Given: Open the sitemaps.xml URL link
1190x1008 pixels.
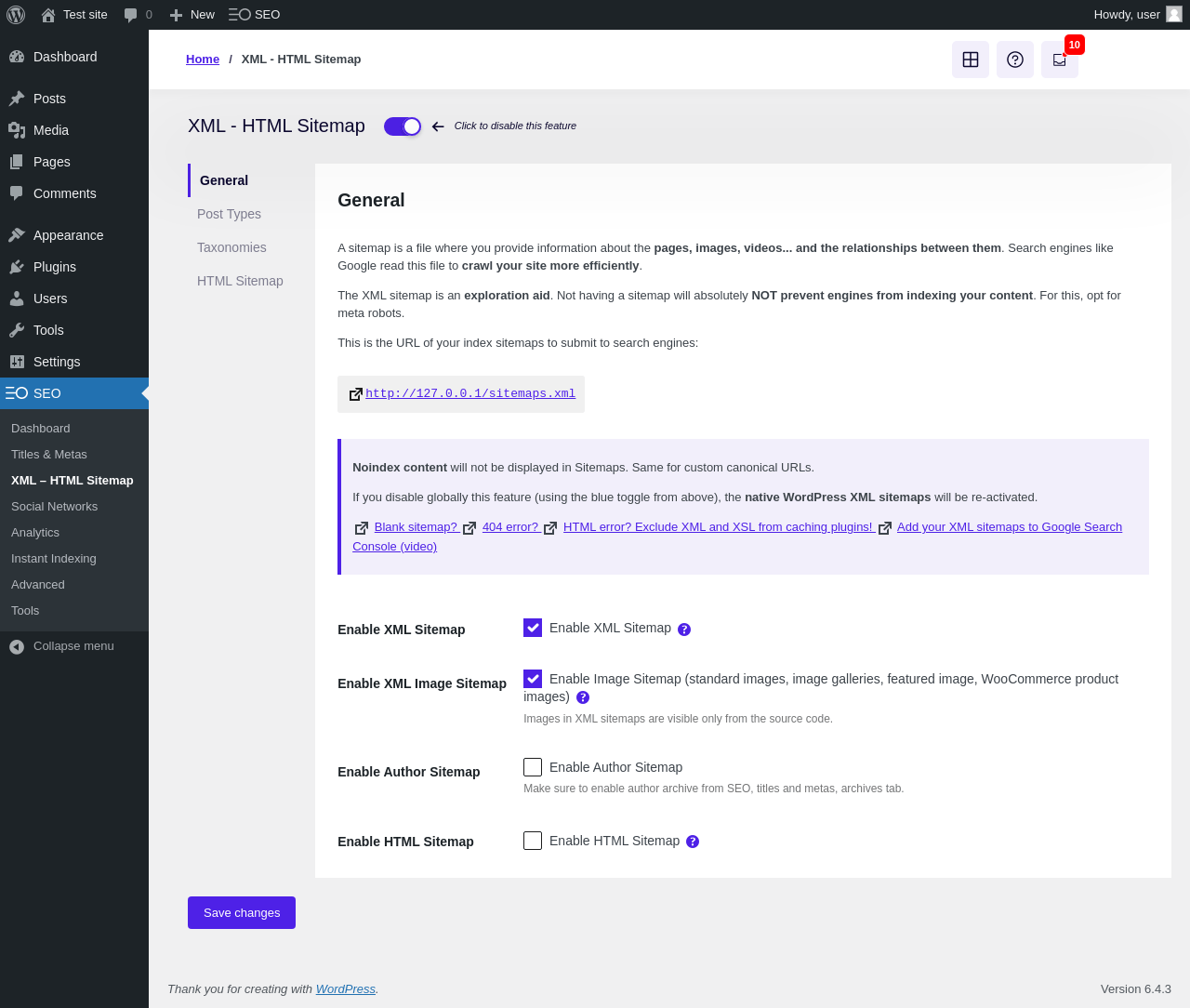Looking at the screenshot, I should click(x=470, y=394).
